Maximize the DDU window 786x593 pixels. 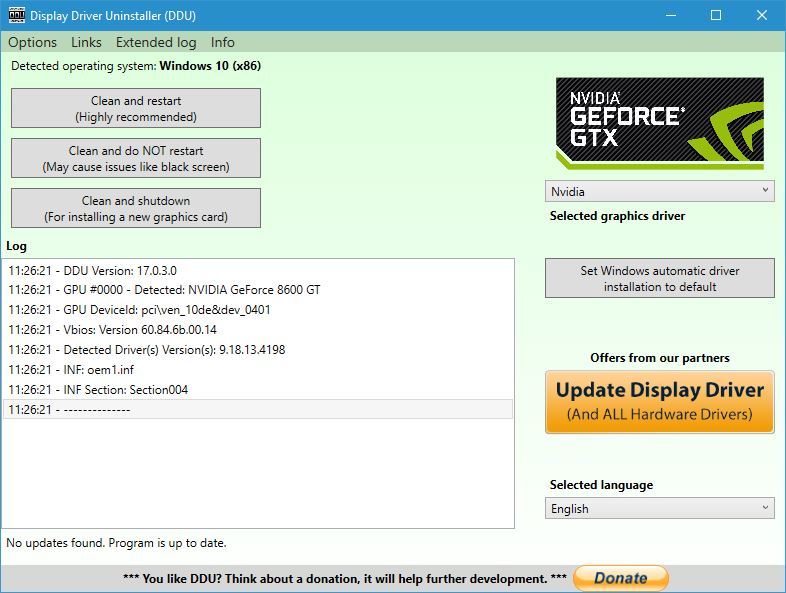click(x=716, y=16)
